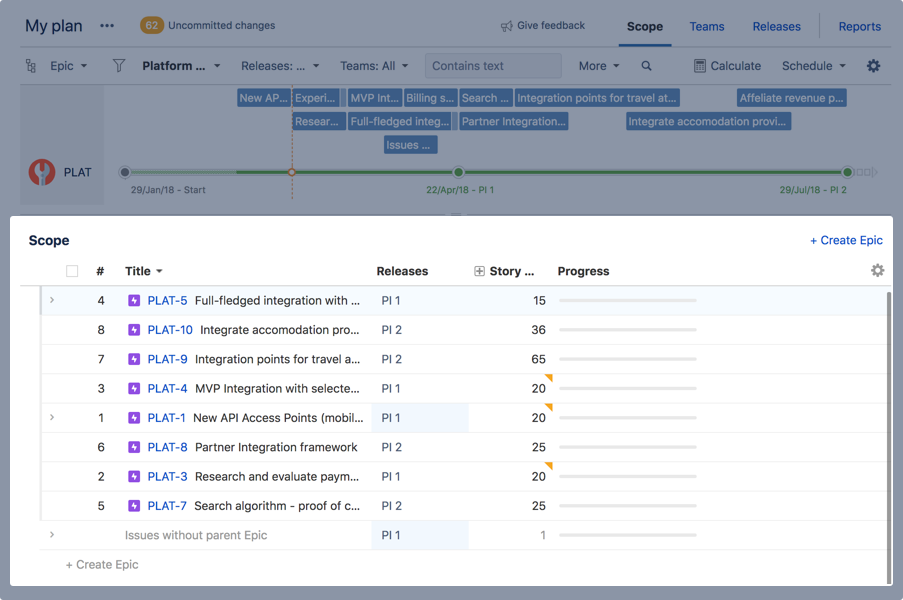Click the megaphone Give feedback icon
This screenshot has width=903, height=600.
coord(507,26)
